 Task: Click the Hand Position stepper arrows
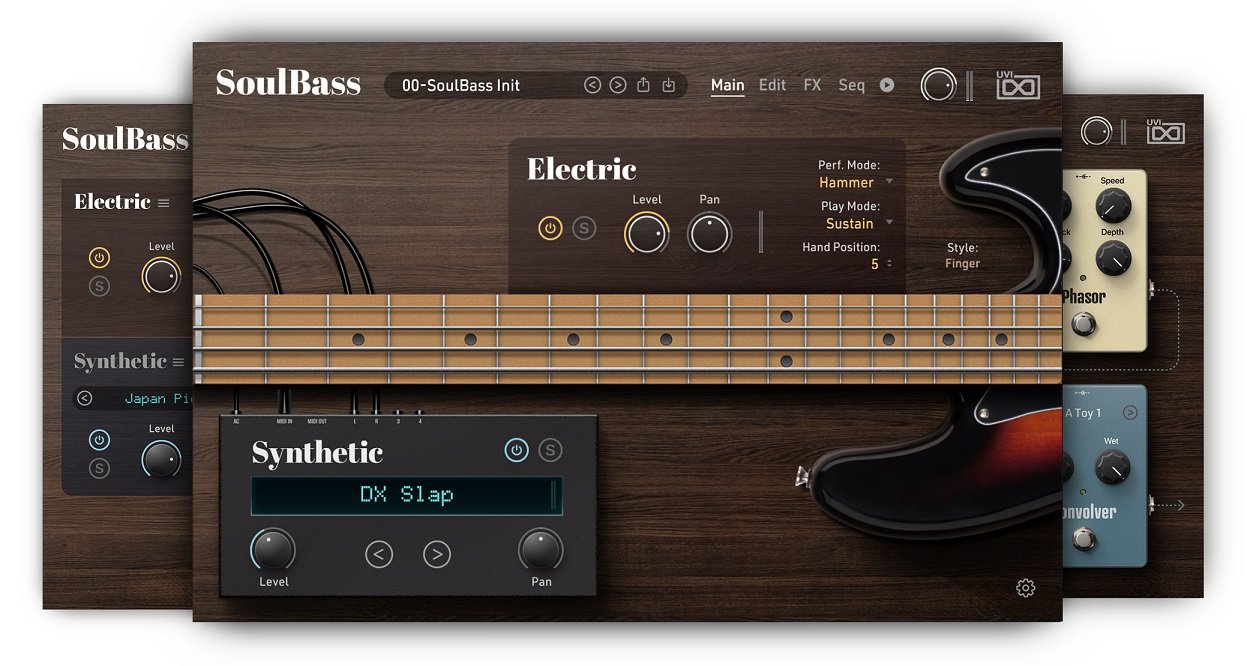pyautogui.click(x=889, y=264)
